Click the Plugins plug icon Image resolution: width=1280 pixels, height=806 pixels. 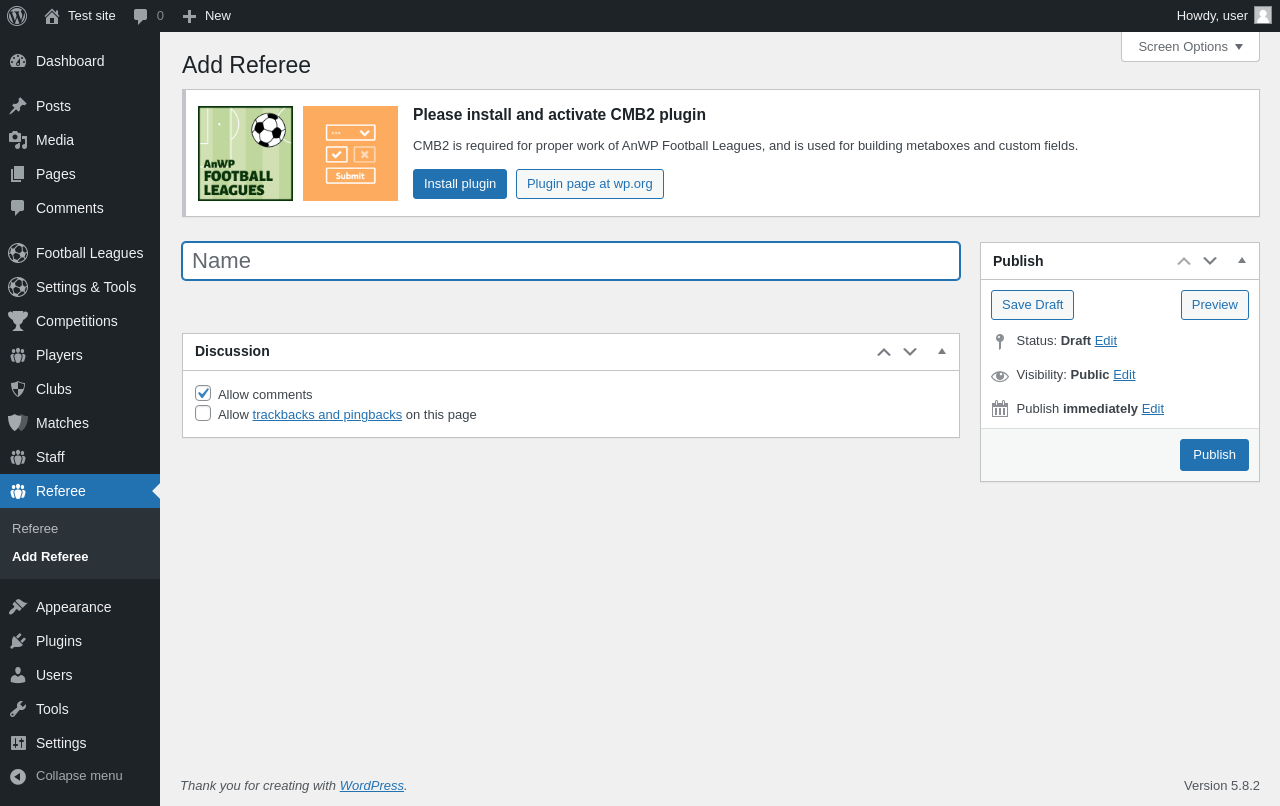[18, 641]
